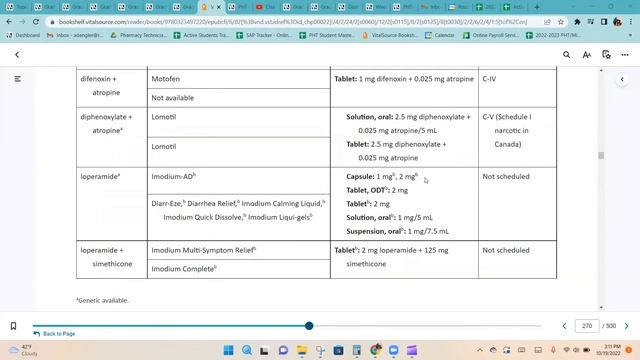Reload the page
This screenshot has height=360, width=640.
coord(36,22)
